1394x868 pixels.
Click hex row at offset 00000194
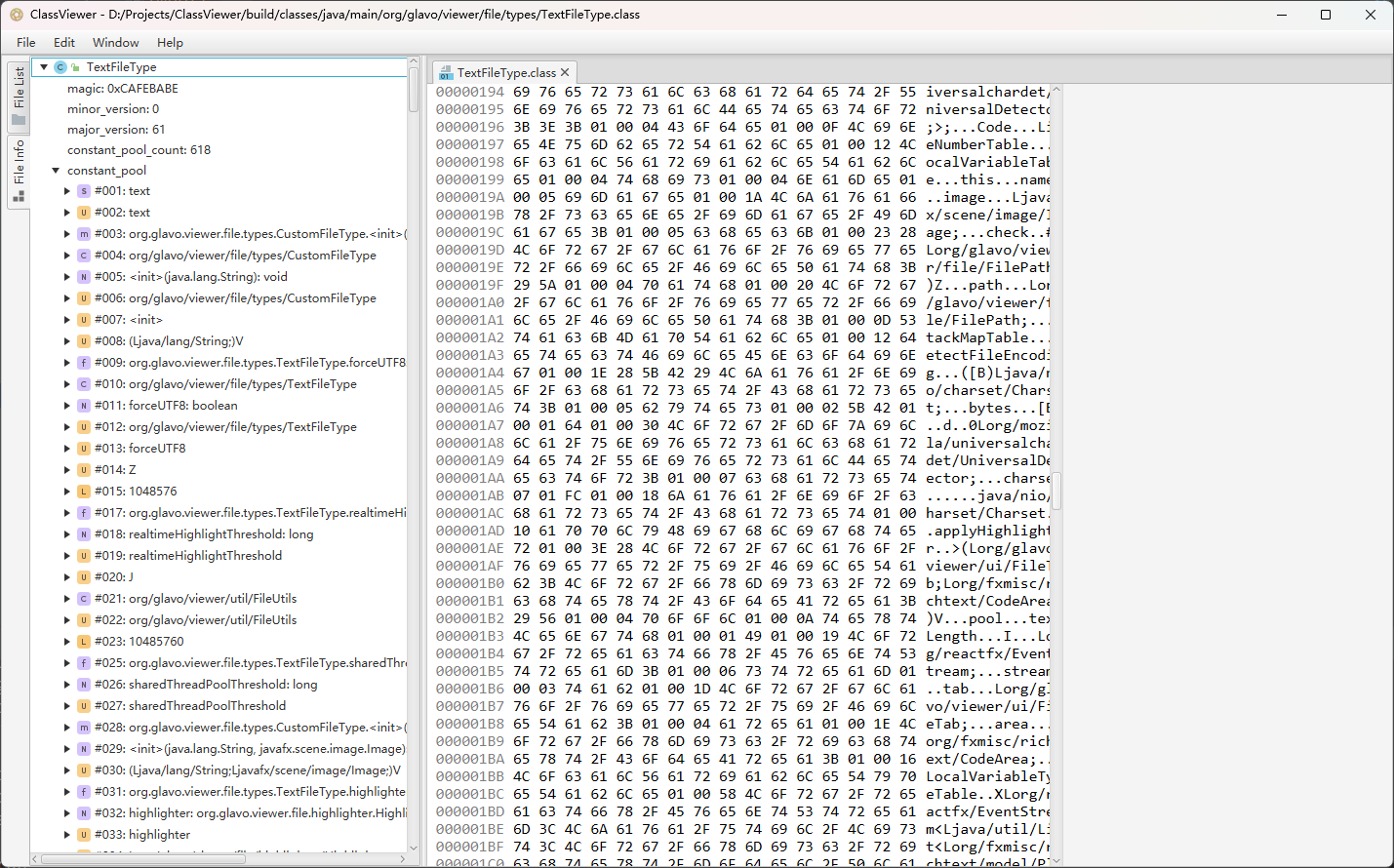tap(742, 92)
